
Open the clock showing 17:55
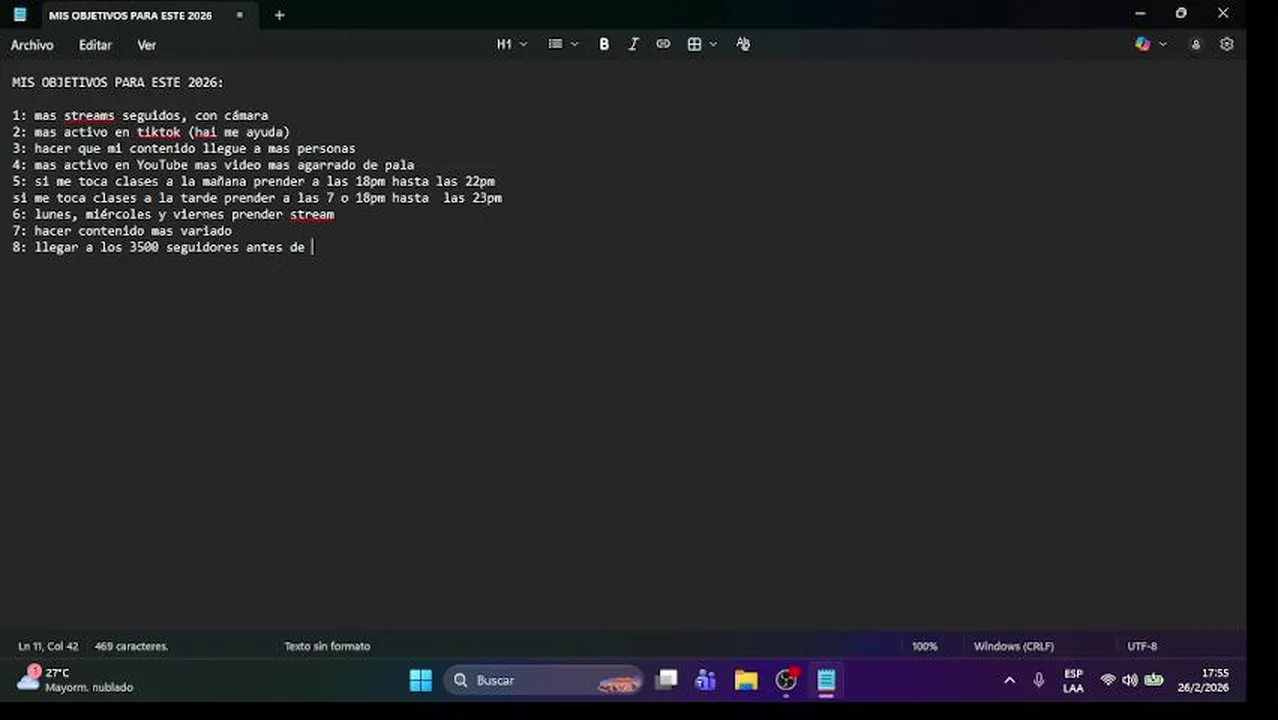click(x=1203, y=680)
